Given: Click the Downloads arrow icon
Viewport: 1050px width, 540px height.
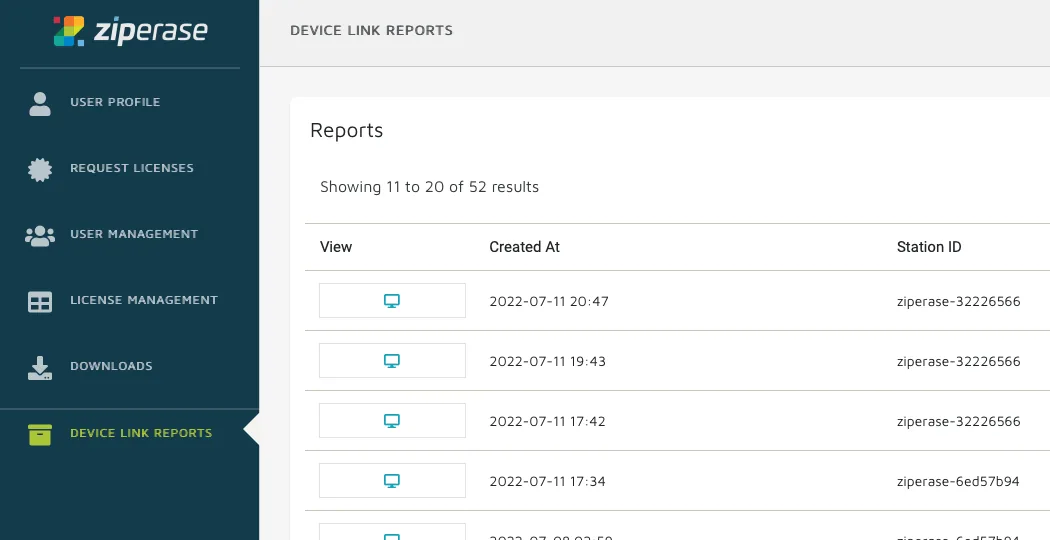Looking at the screenshot, I should pyautogui.click(x=40, y=368).
